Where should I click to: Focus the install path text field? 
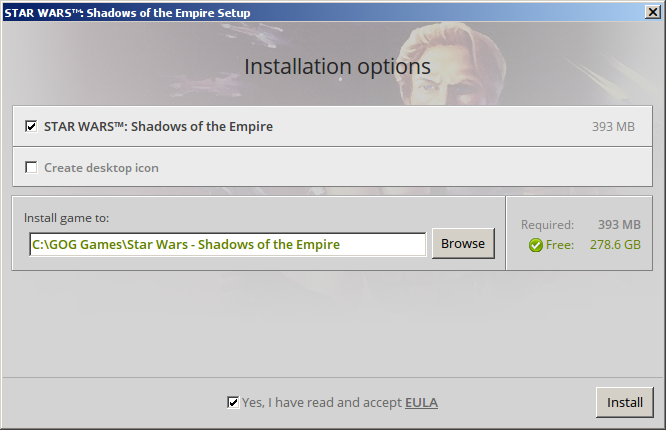coord(228,244)
